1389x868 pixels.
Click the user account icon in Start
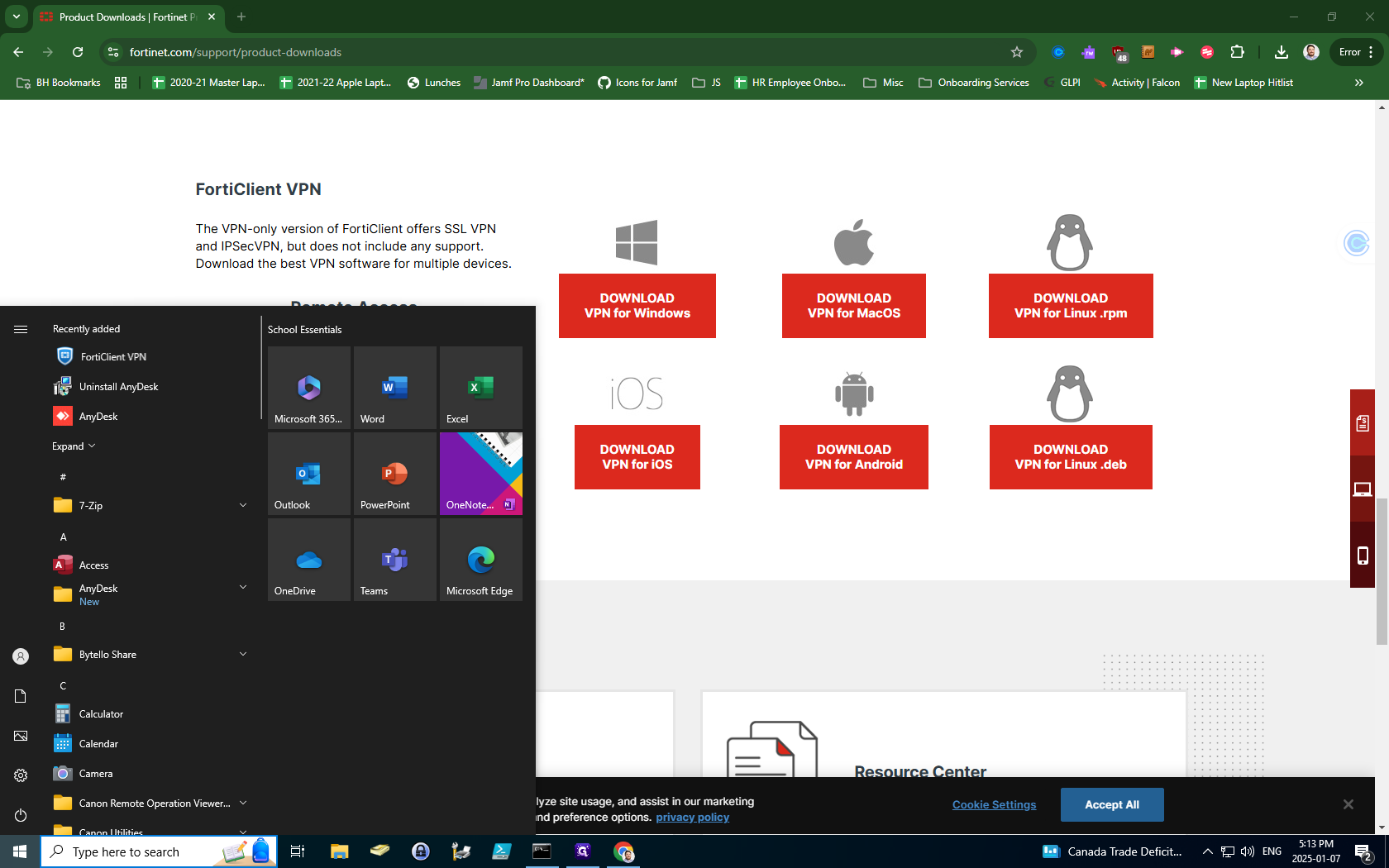click(21, 656)
